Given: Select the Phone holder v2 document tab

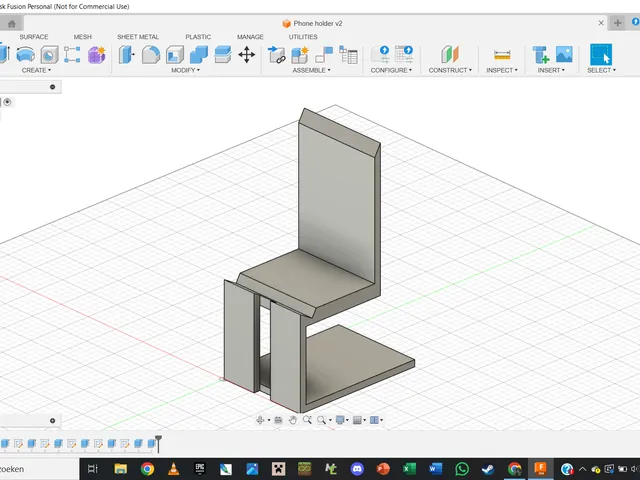Looking at the screenshot, I should point(313,24).
